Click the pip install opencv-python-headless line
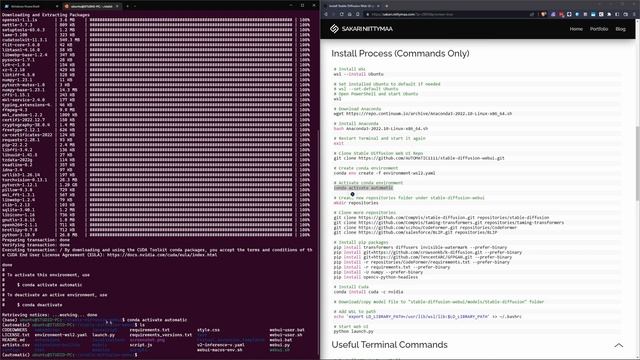Screen dimensions: 640x360 (376, 277)
